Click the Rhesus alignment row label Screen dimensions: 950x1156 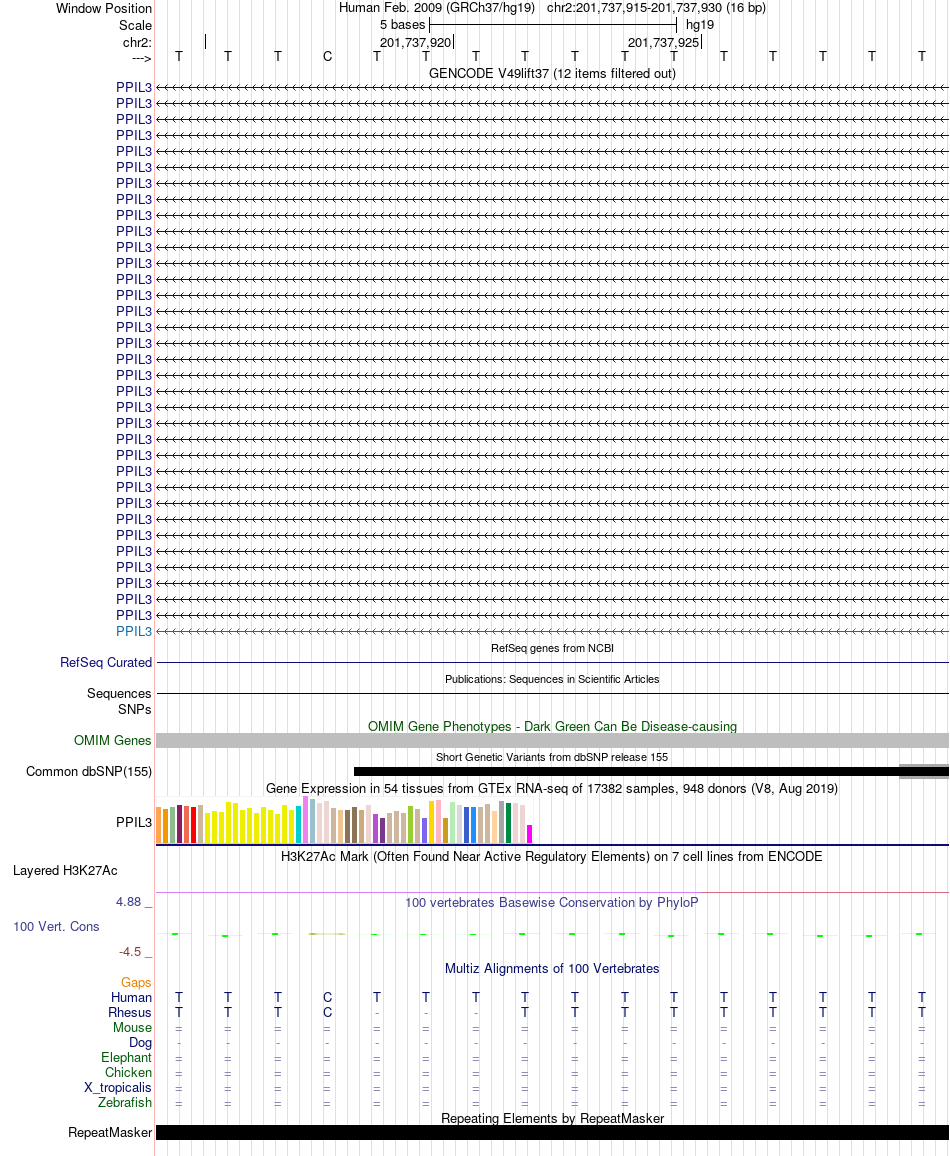coord(130,1012)
